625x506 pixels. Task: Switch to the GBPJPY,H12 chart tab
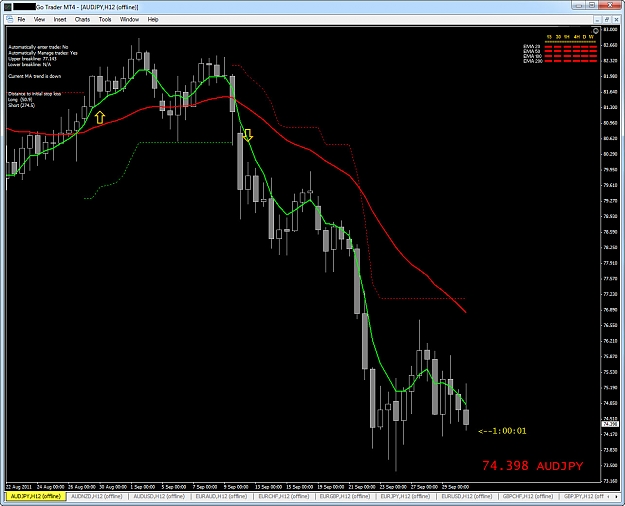click(x=582, y=496)
